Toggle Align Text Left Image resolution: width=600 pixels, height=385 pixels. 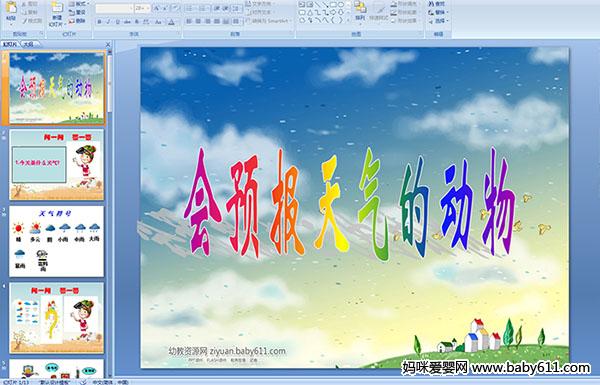point(189,21)
